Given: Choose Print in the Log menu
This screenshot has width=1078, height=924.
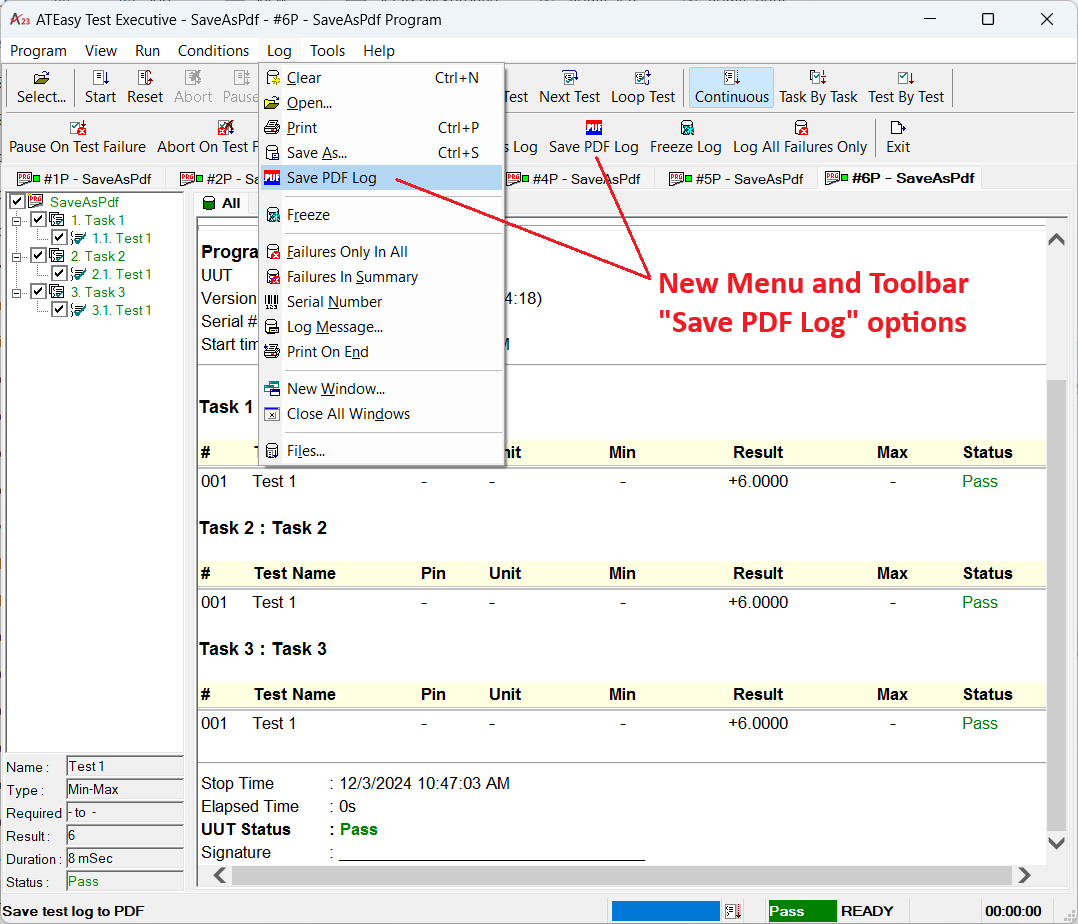Looking at the screenshot, I should point(382,128).
